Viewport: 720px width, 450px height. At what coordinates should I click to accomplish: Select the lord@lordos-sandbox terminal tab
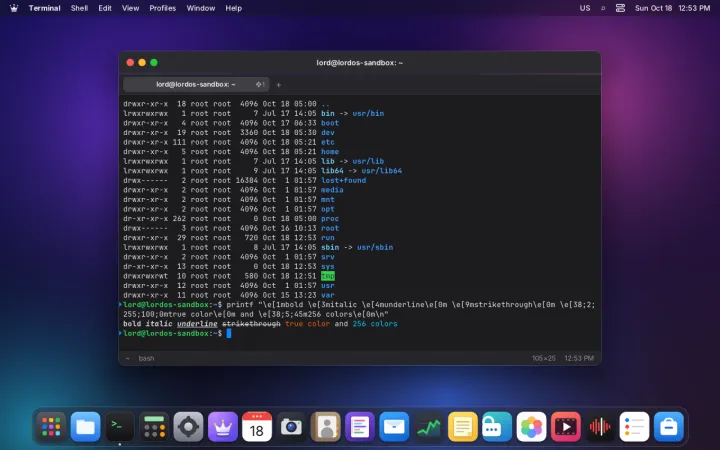click(x=196, y=84)
